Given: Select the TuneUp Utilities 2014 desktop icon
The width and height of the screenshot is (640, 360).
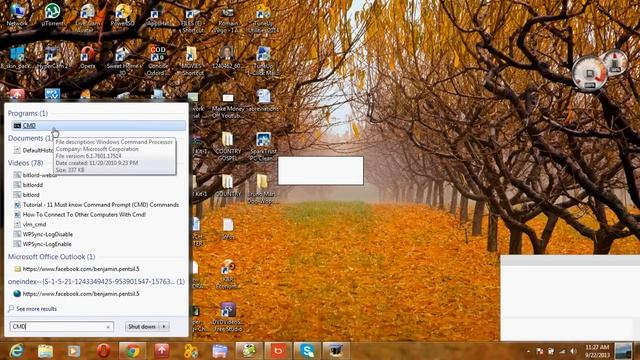Looking at the screenshot, I should pyautogui.click(x=263, y=18).
